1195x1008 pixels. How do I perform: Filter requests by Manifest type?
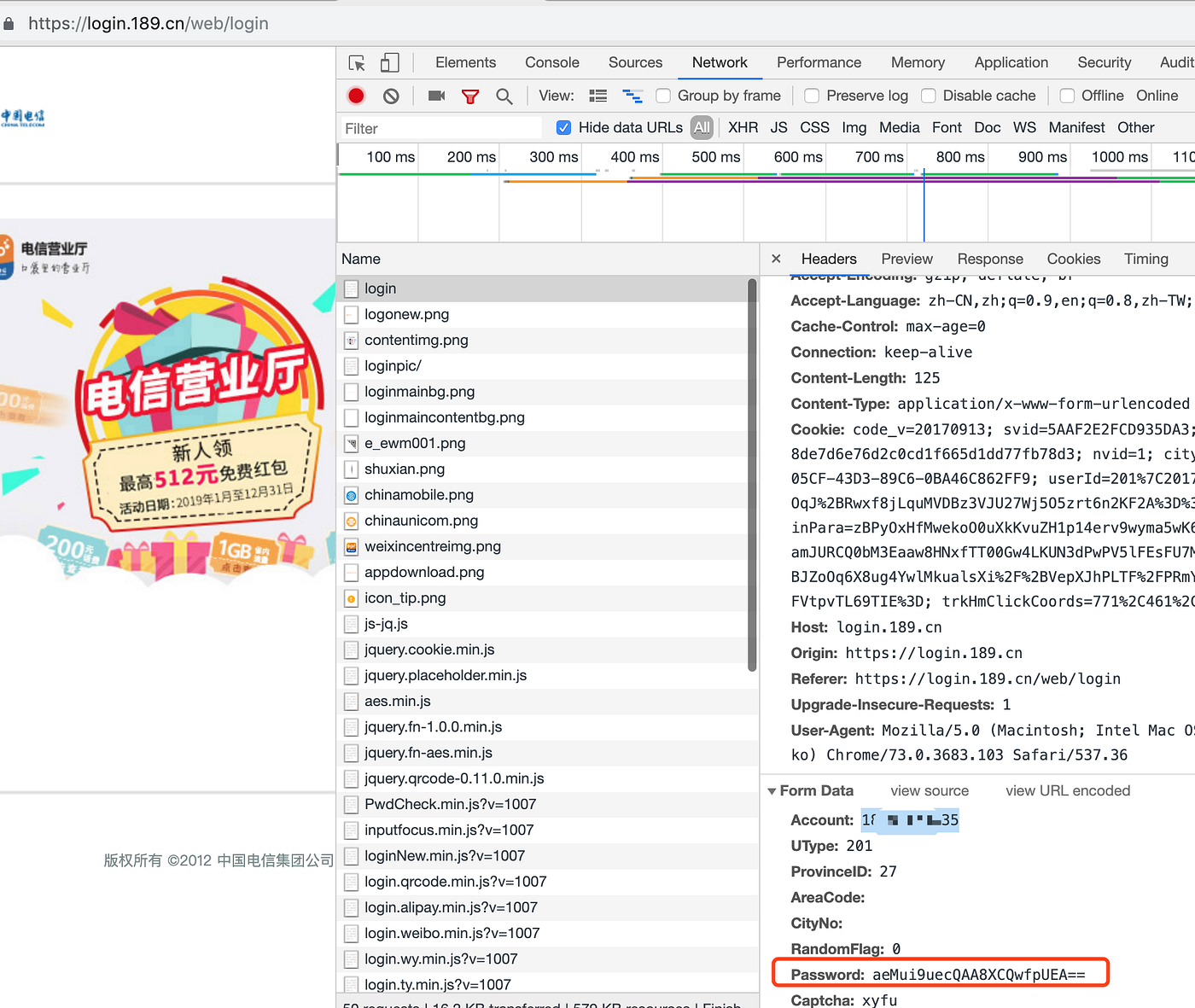tap(1076, 127)
